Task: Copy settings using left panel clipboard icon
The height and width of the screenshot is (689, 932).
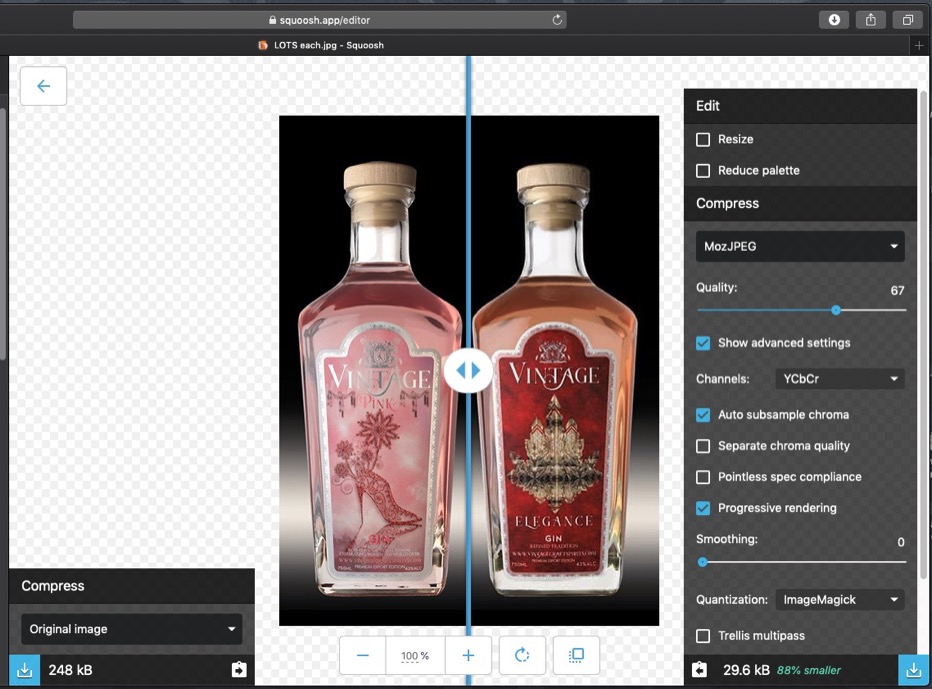Action: click(238, 670)
